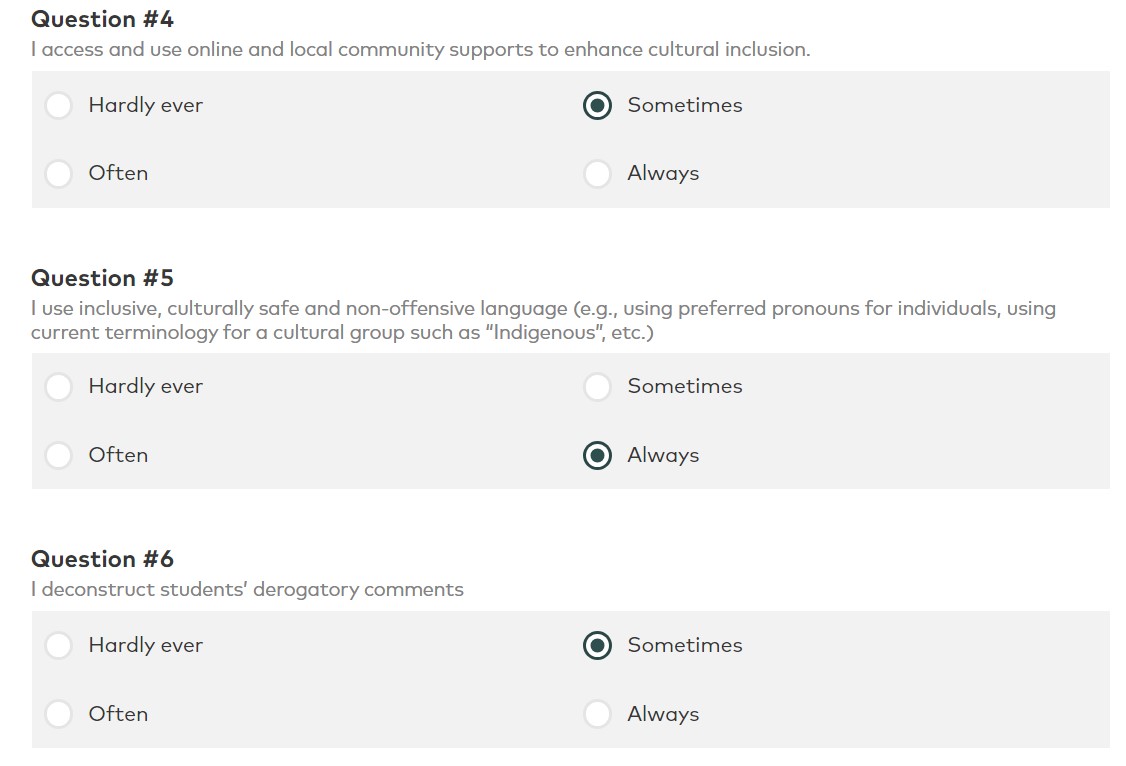Click the online and local community supports statement
1126x766 pixels.
(421, 50)
